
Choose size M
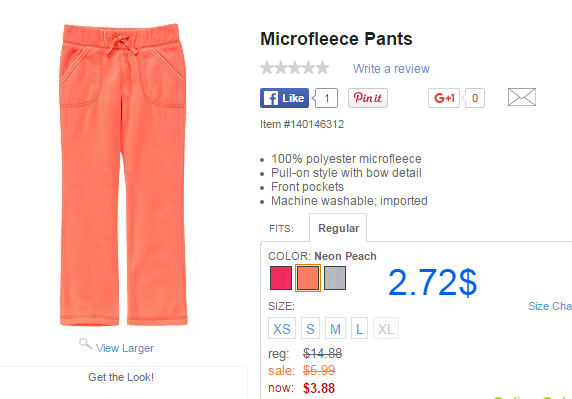[335, 328]
